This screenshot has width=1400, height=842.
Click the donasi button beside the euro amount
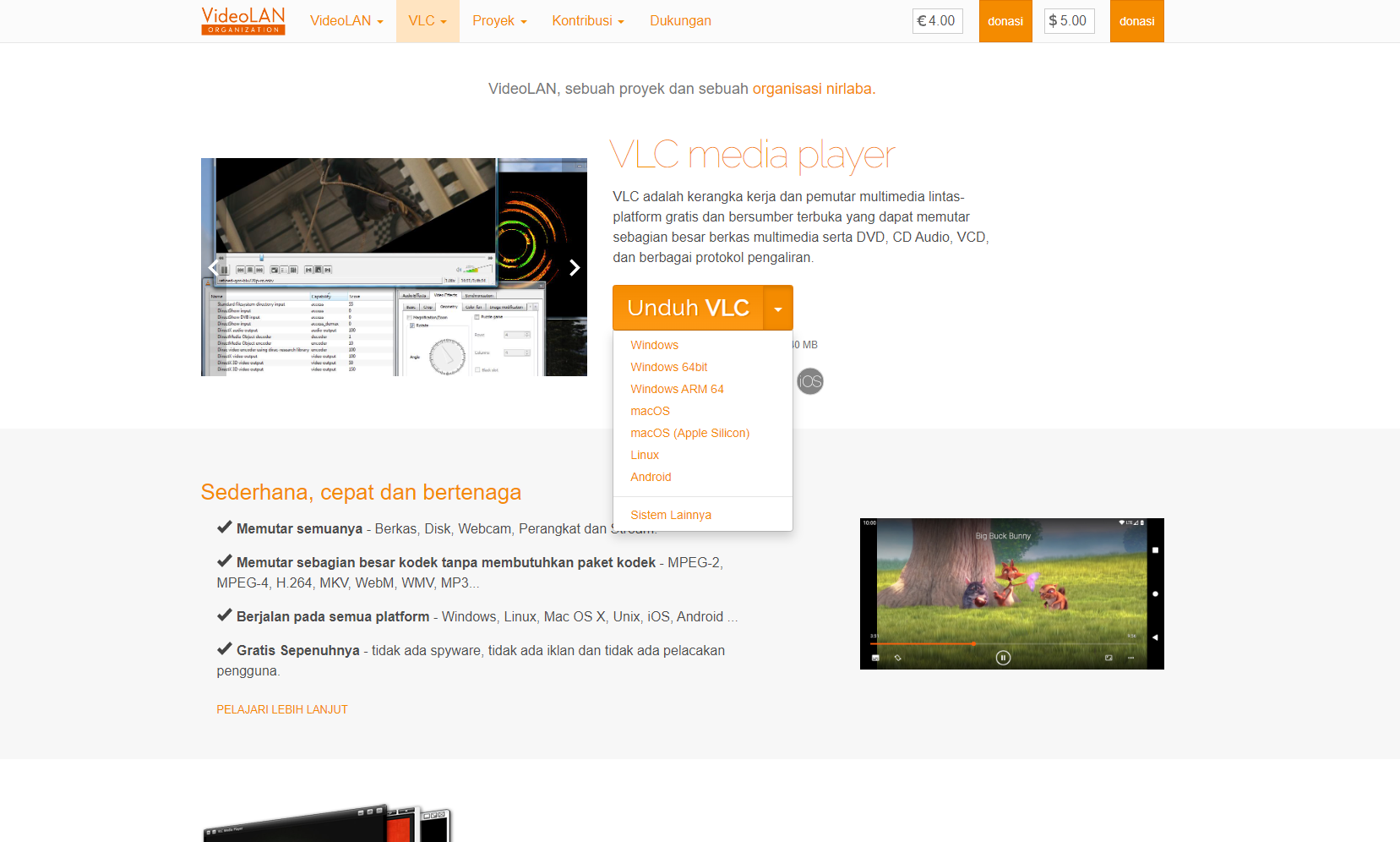pos(1005,21)
